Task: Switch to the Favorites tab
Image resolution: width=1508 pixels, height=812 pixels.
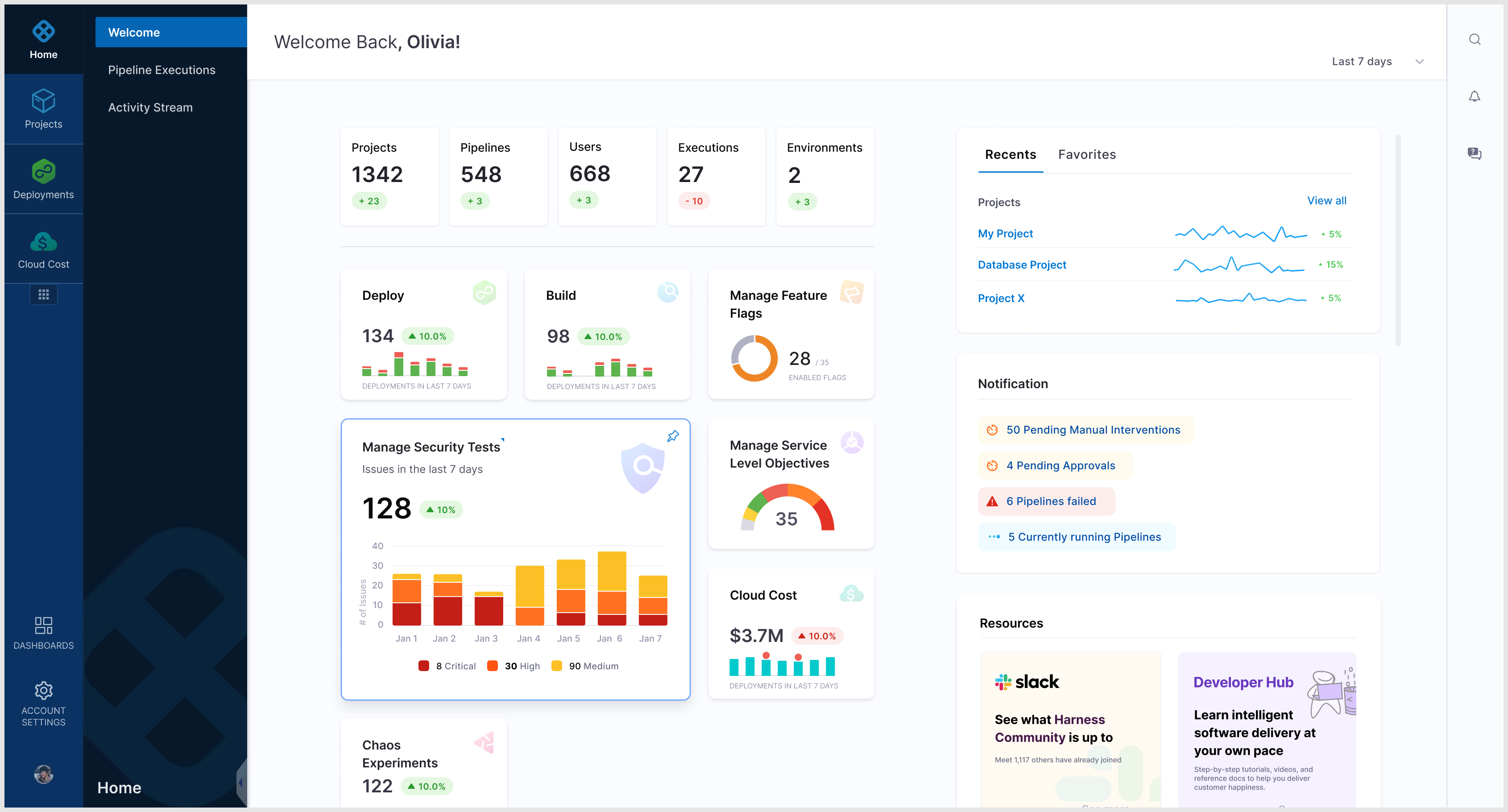Action: 1086,154
